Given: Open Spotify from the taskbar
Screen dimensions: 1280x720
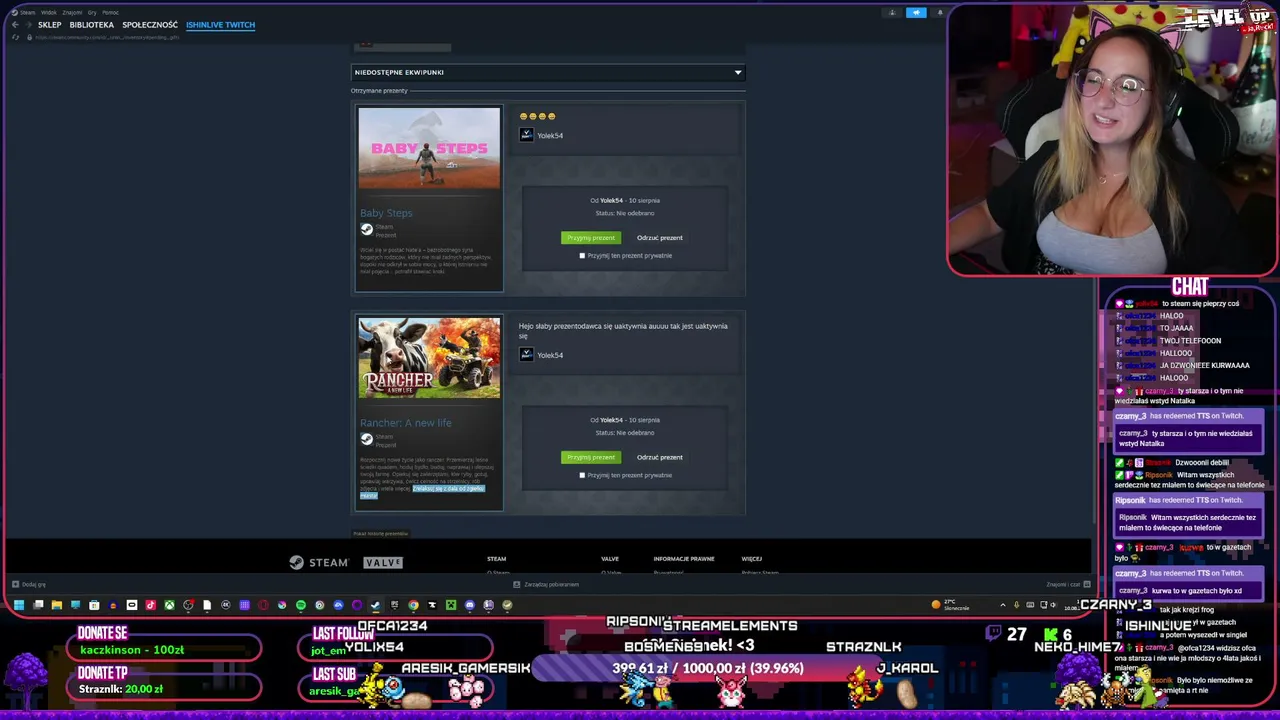Looking at the screenshot, I should (300, 605).
